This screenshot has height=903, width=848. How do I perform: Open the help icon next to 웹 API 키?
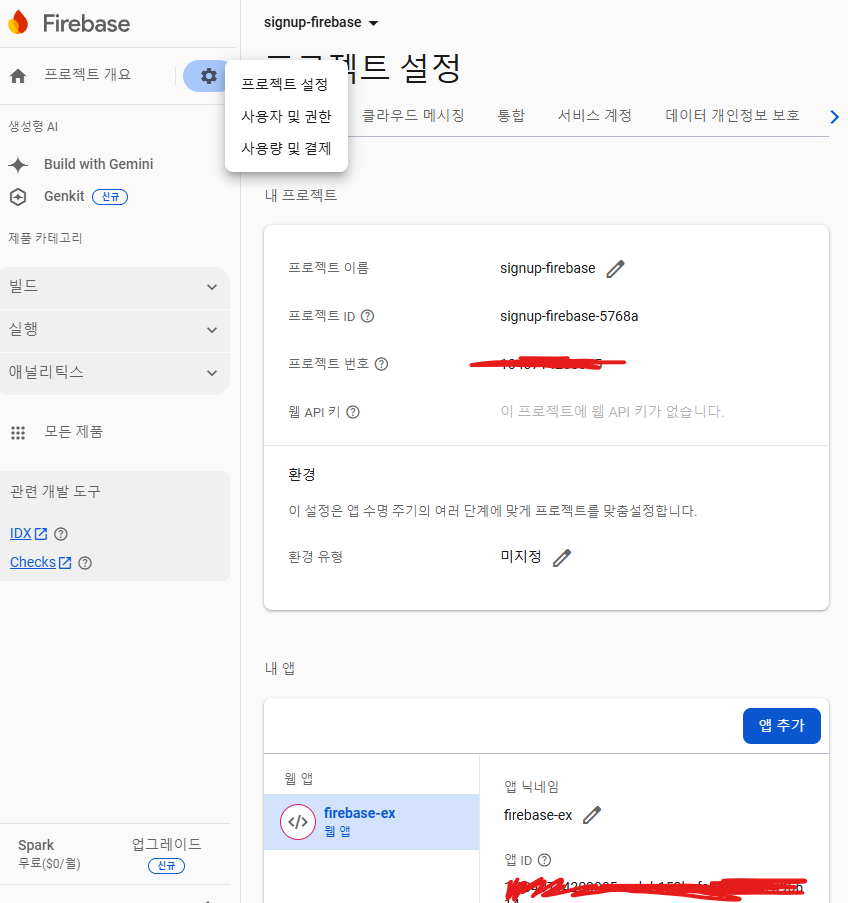(x=352, y=412)
